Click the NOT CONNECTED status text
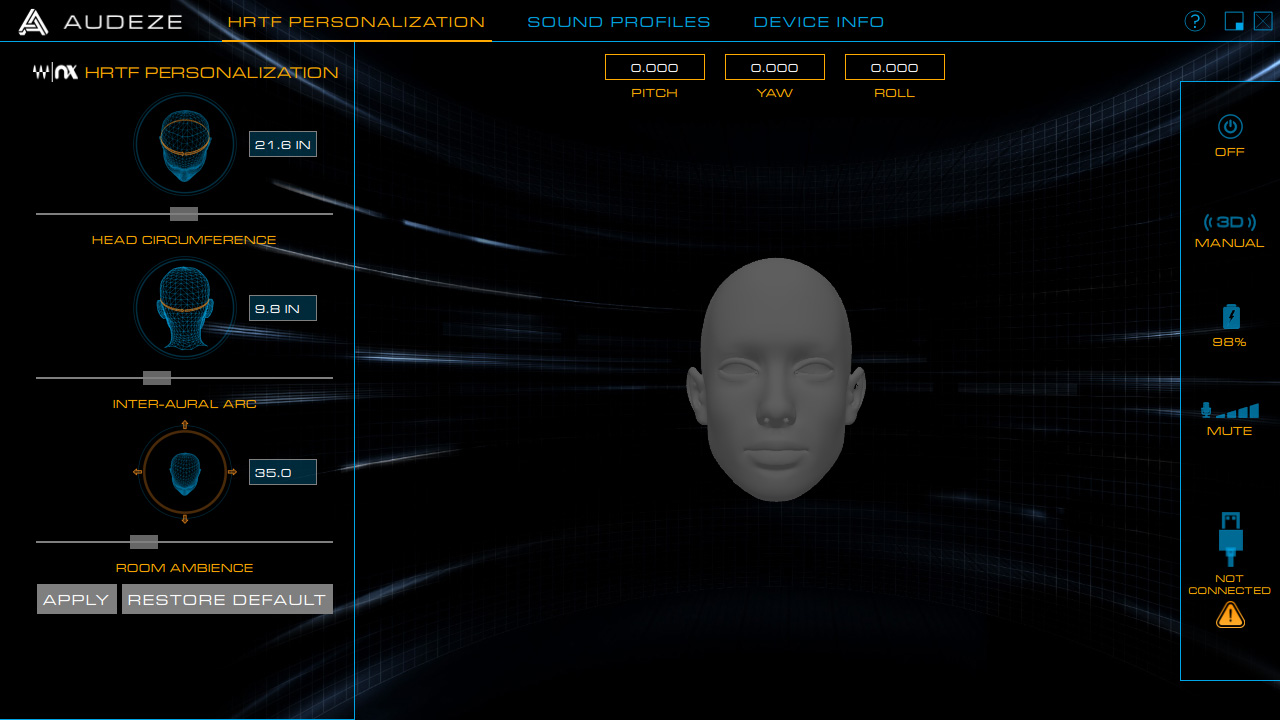Screen dimensions: 1280x720 point(1230,585)
